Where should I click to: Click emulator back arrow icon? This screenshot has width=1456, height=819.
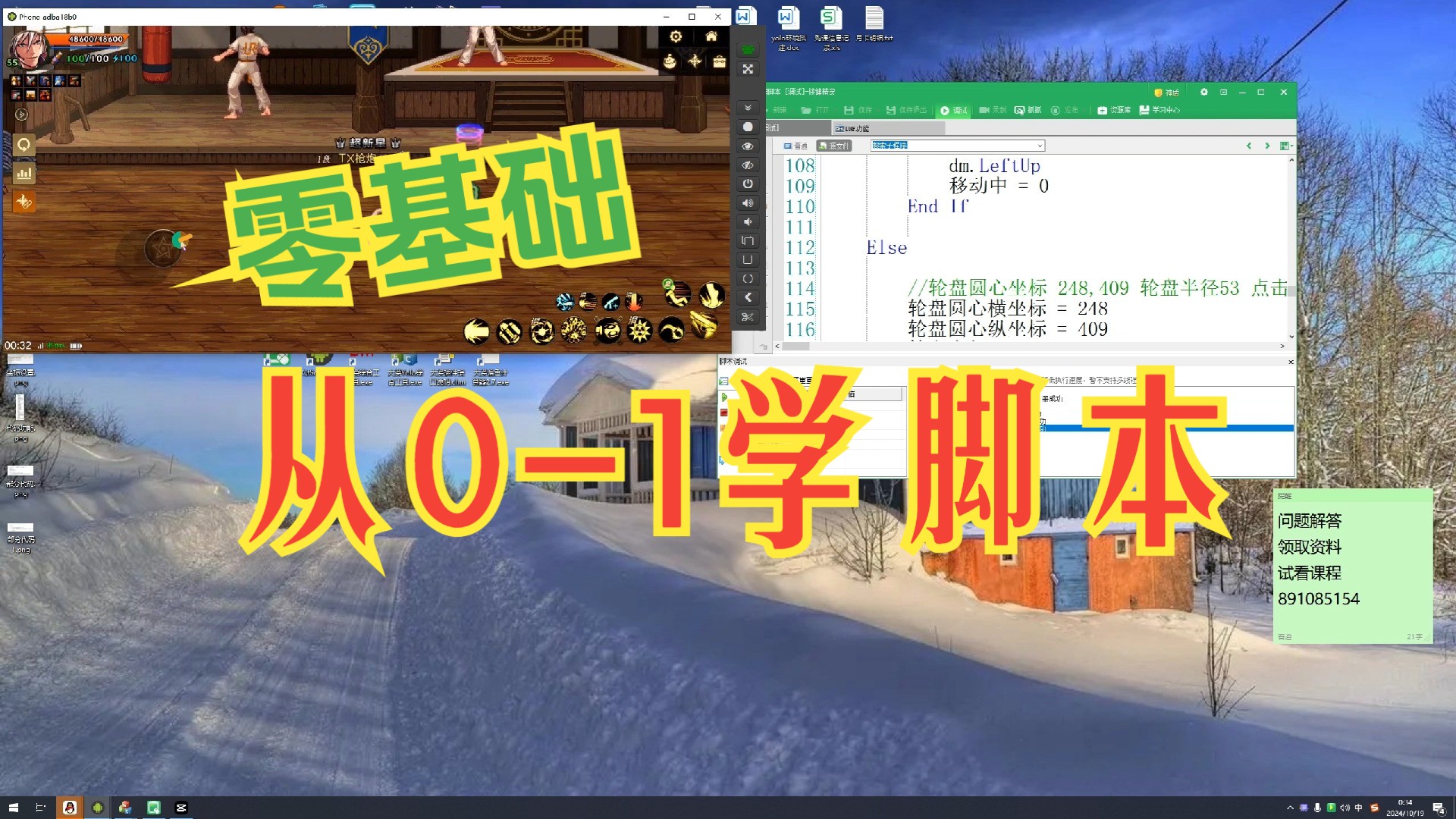click(748, 297)
